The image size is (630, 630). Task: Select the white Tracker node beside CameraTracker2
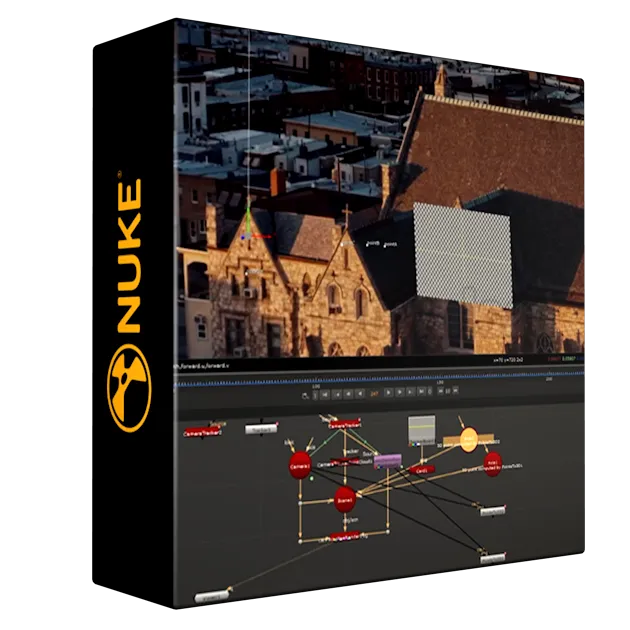click(x=260, y=429)
